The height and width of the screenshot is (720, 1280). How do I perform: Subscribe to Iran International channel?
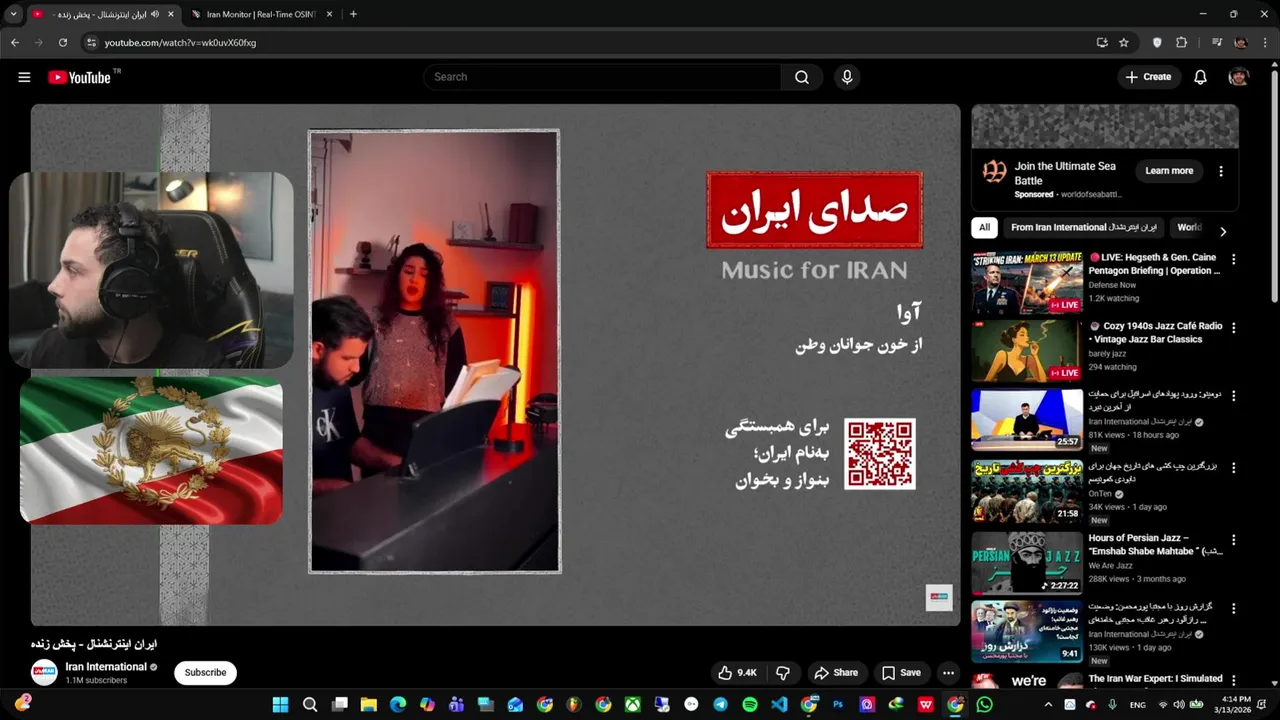[205, 673]
